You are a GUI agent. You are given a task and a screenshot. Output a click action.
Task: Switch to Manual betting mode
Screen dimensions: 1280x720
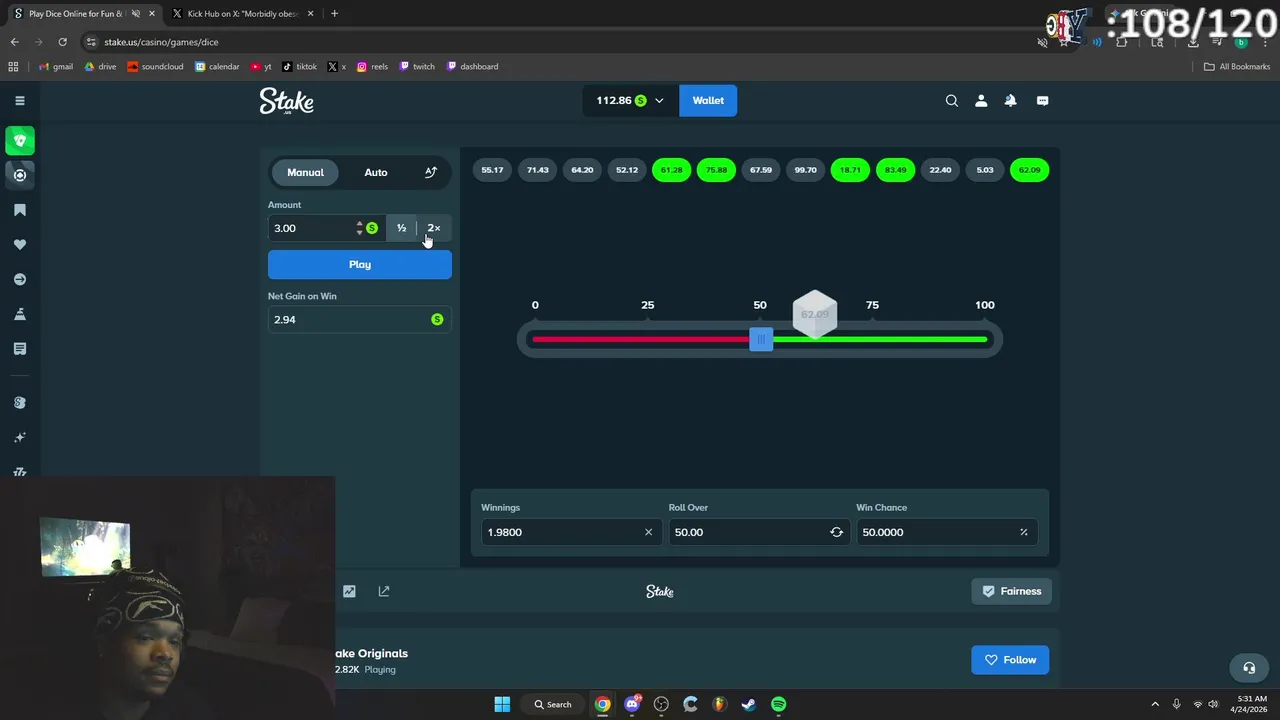point(305,172)
